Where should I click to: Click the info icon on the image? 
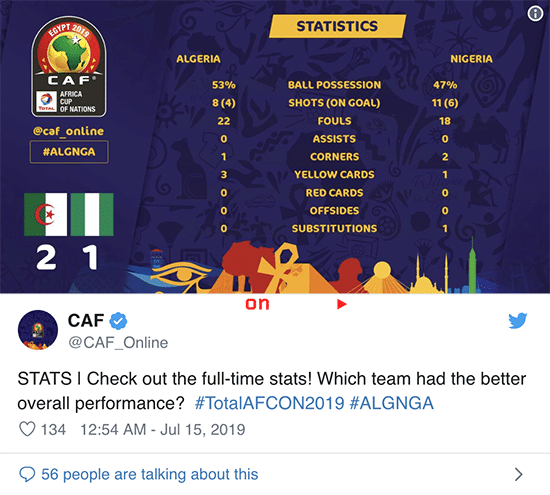(x=535, y=14)
